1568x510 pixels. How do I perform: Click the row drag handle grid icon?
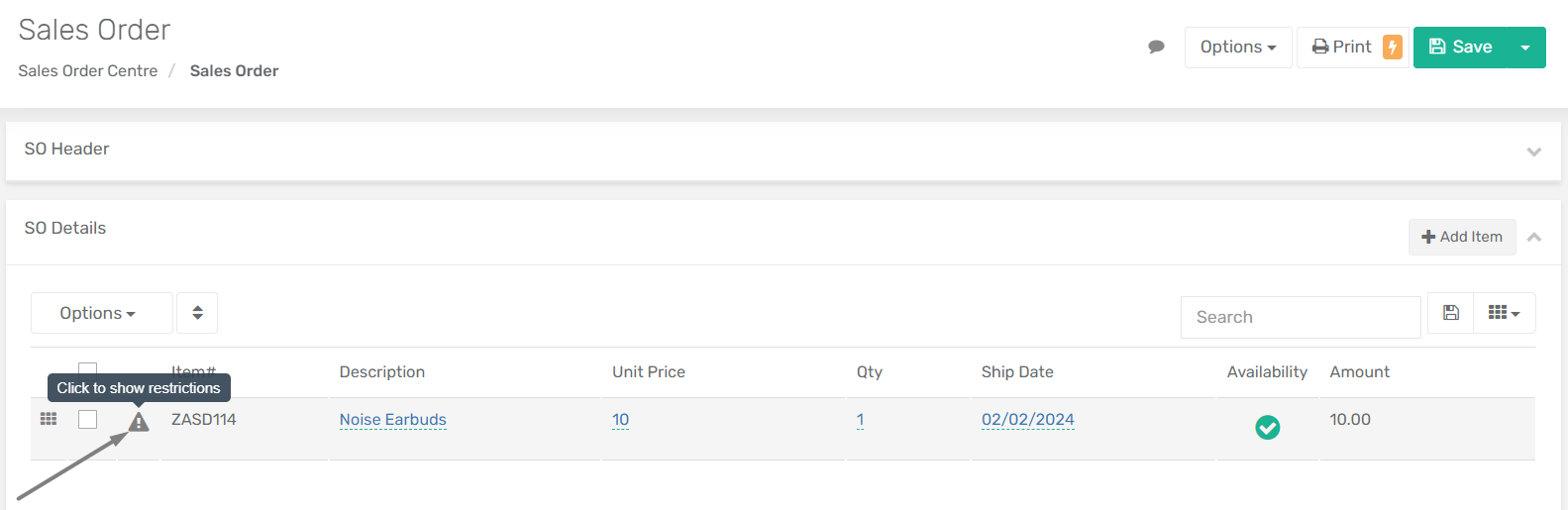[49, 419]
